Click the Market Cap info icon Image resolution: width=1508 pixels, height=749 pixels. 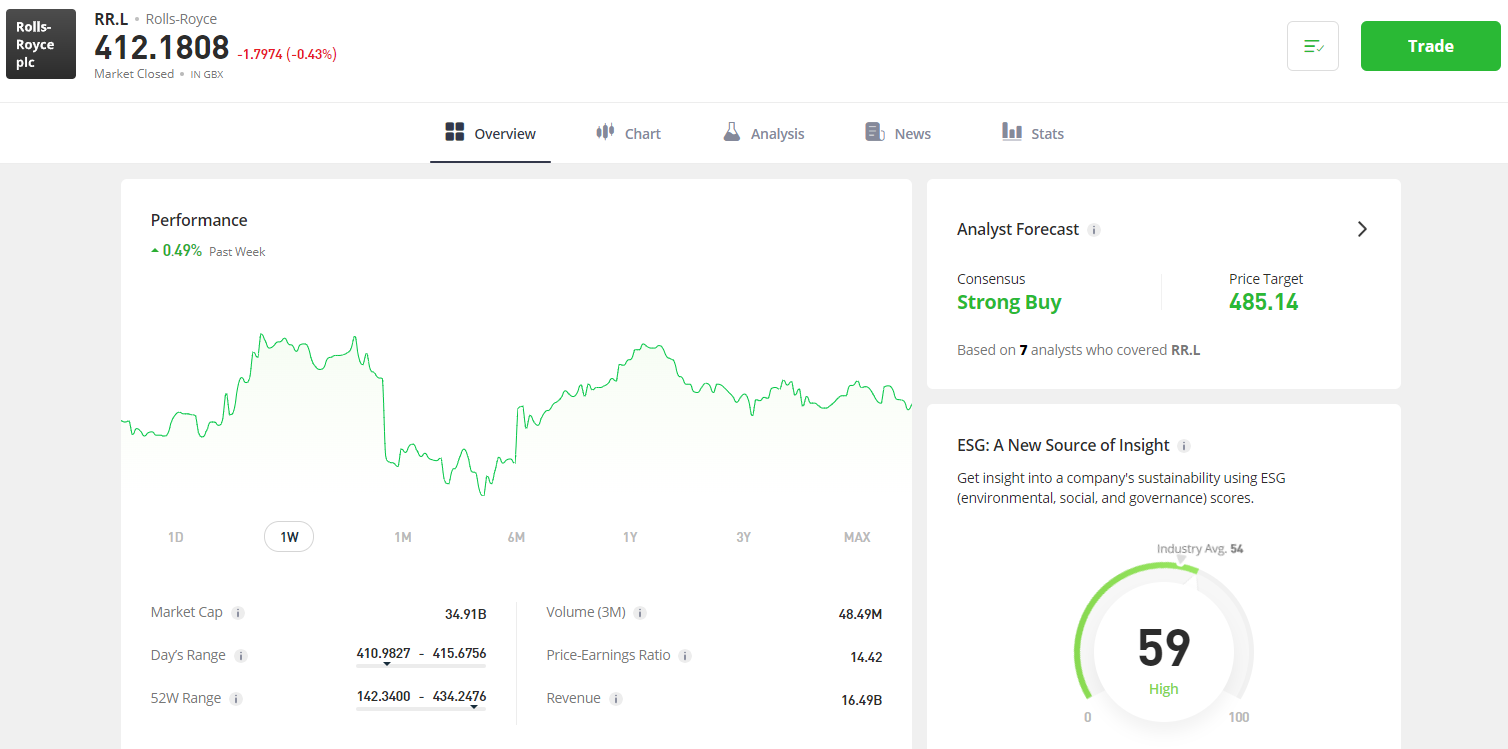[x=238, y=613]
